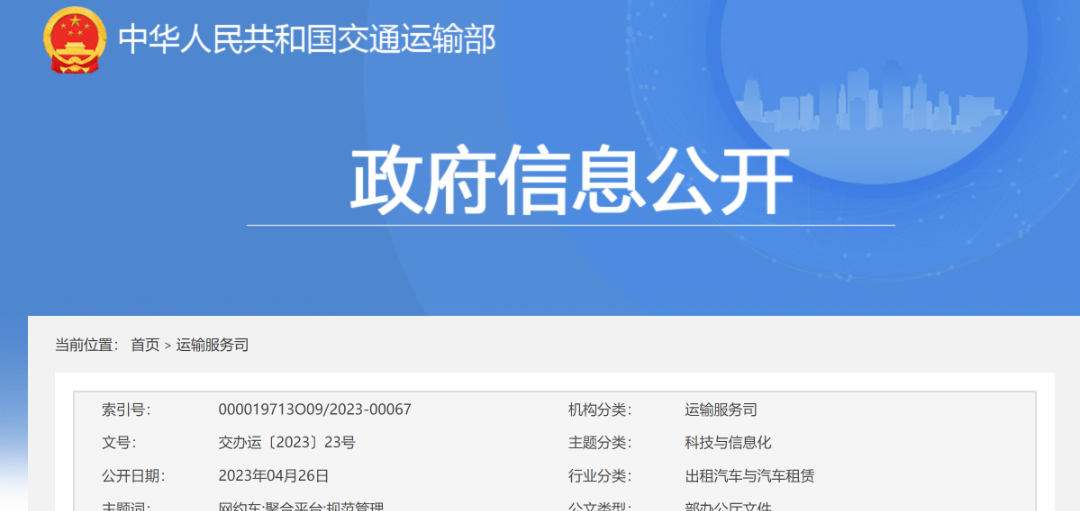This screenshot has width=1080, height=511.
Task: Click document number 交办运〔2023〕23号
Action: tap(287, 443)
